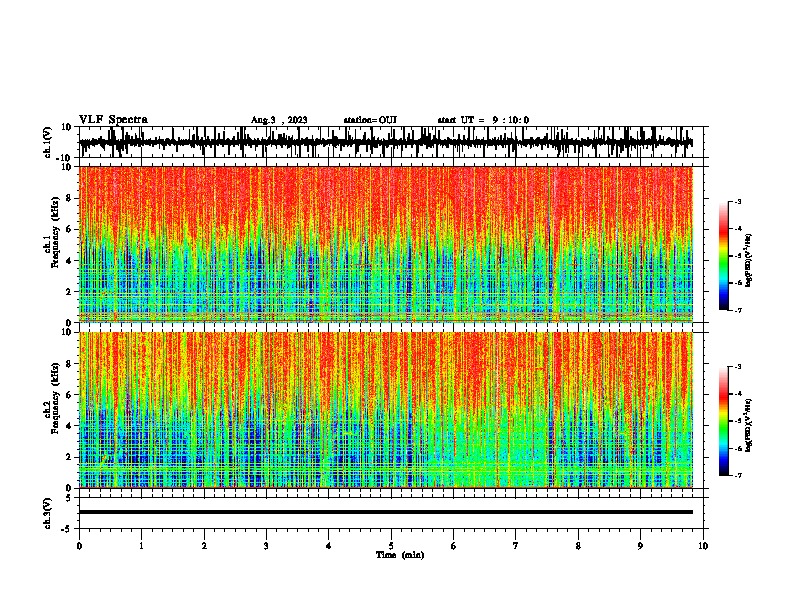Click the time axis tick label '0'
The height and width of the screenshot is (612, 792).
[79, 546]
